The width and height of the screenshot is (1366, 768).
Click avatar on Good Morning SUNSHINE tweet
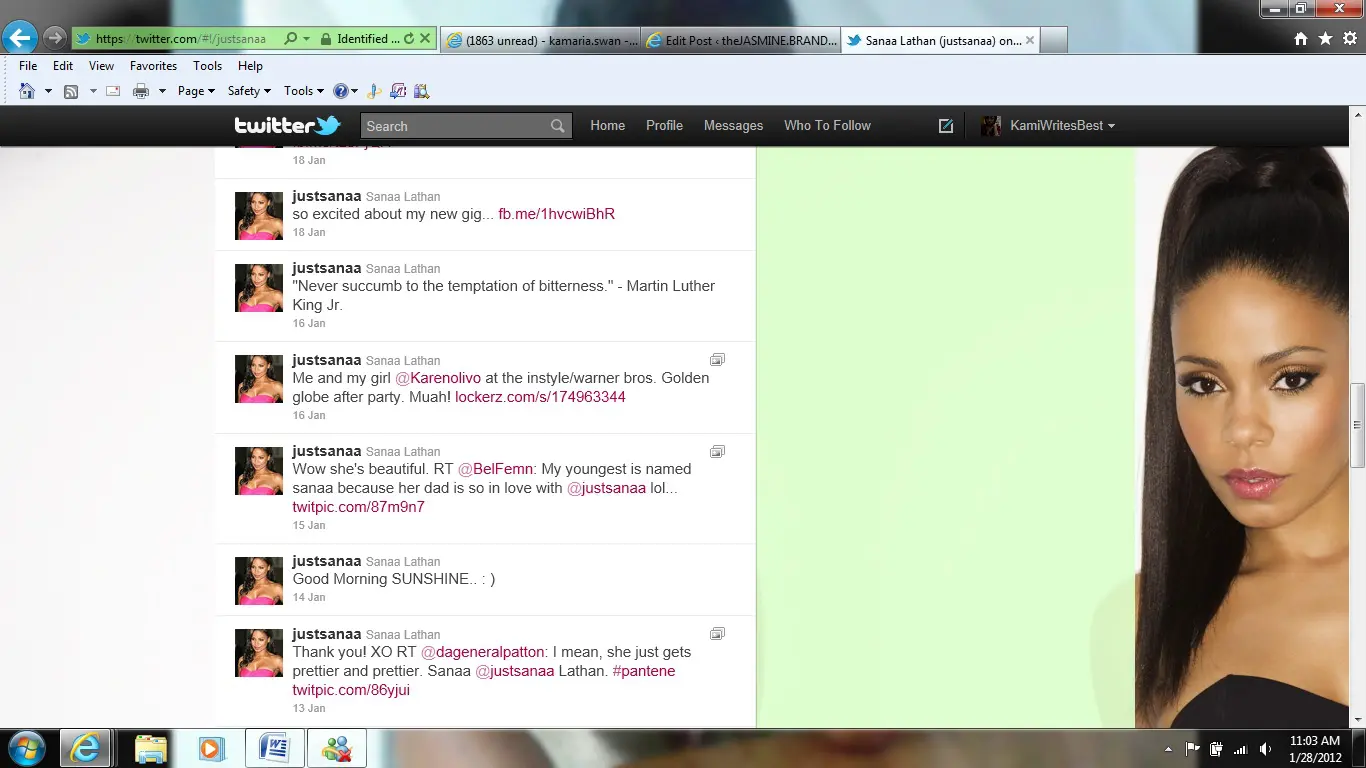[259, 581]
